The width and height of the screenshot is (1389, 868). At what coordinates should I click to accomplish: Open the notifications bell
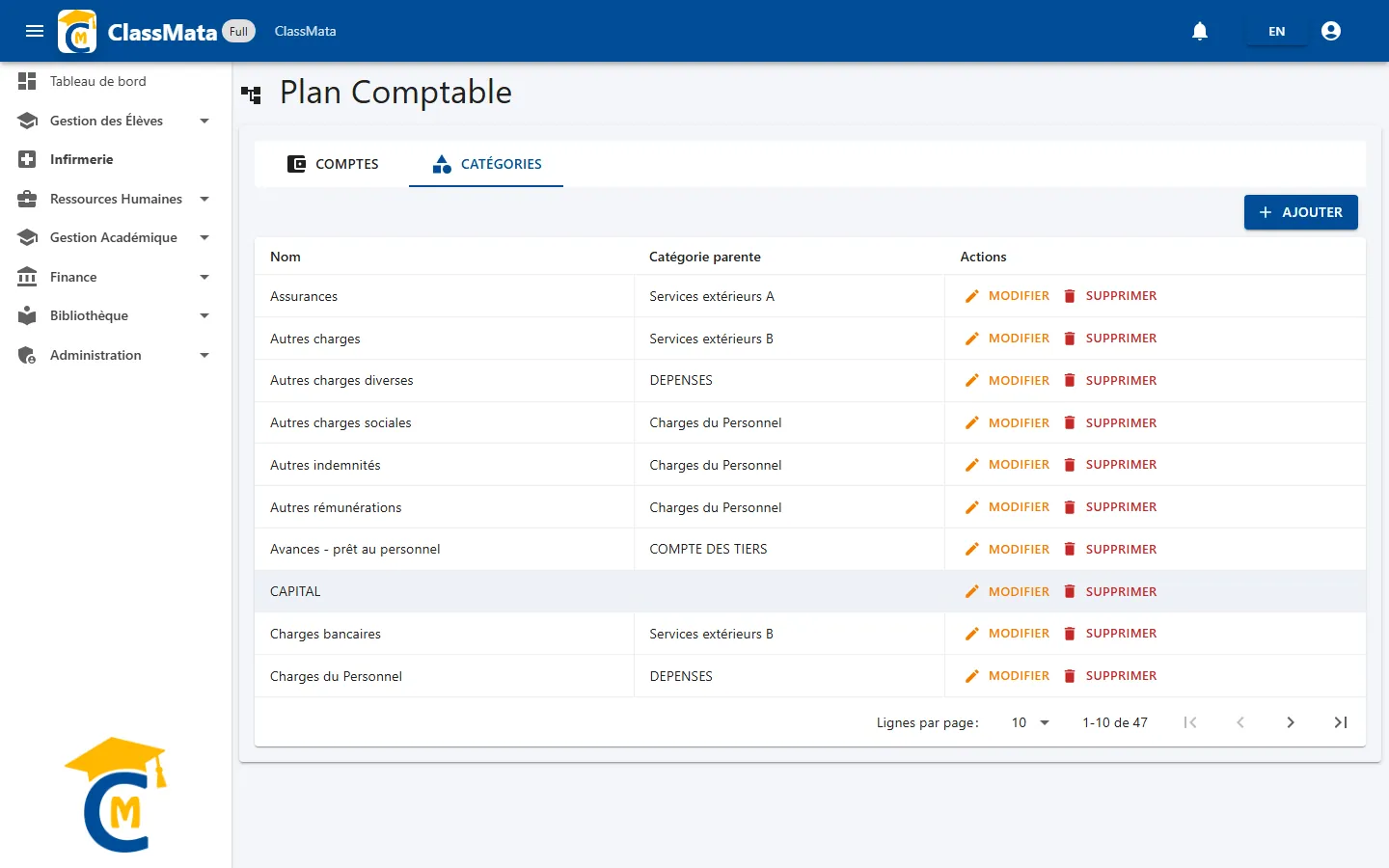coord(1200,31)
